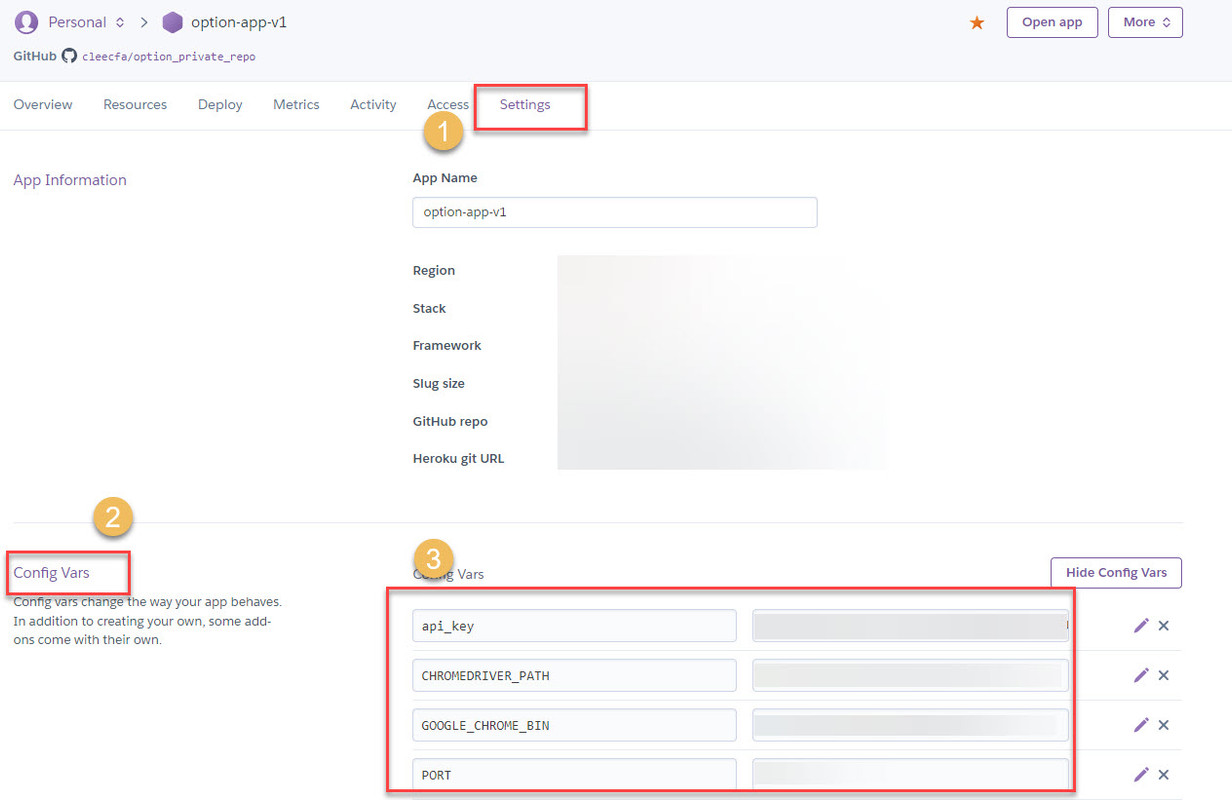Click the GitHub repo label
This screenshot has height=800, width=1232.
pyautogui.click(x=450, y=421)
